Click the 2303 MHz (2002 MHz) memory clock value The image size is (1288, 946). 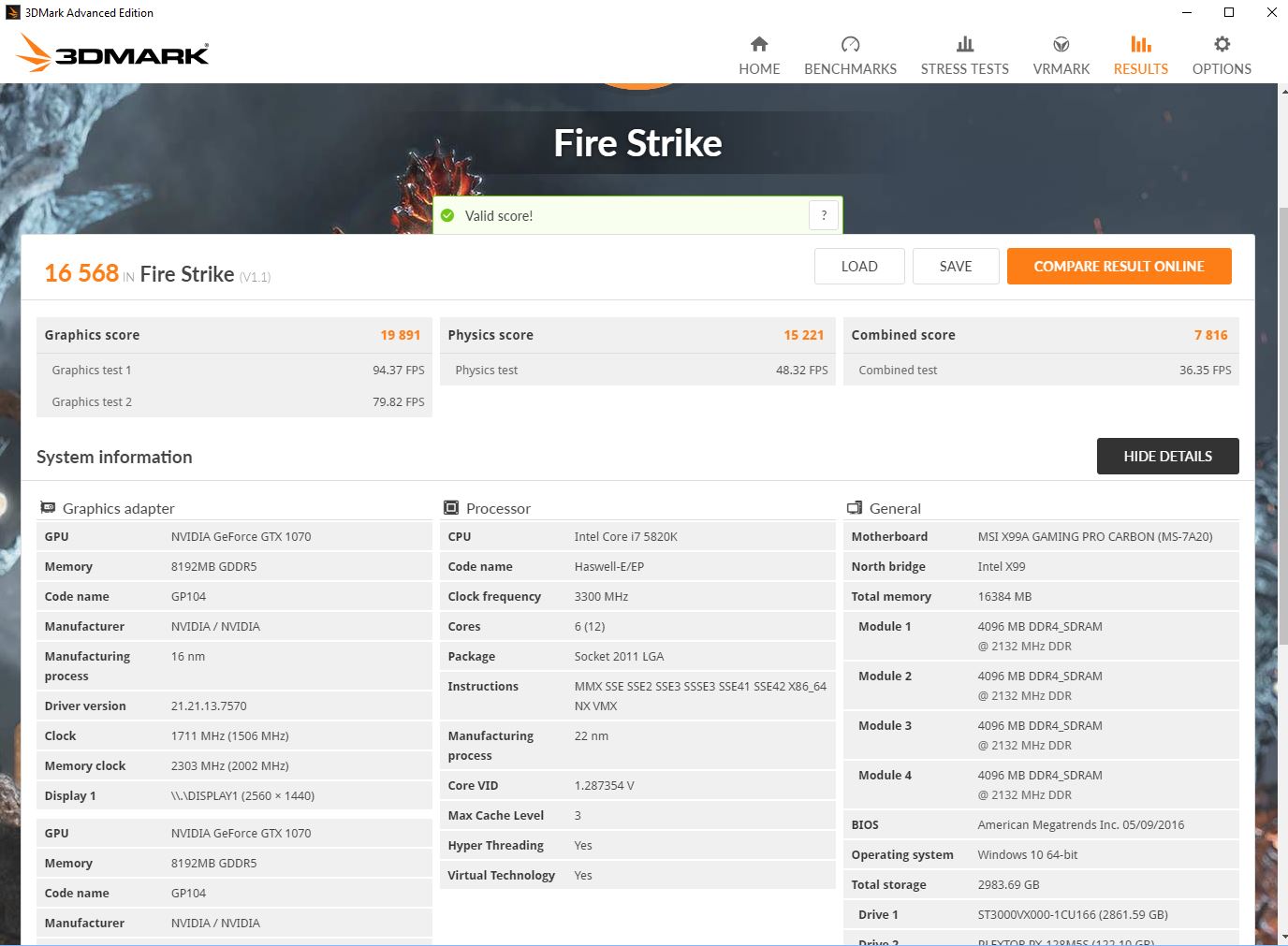point(230,765)
